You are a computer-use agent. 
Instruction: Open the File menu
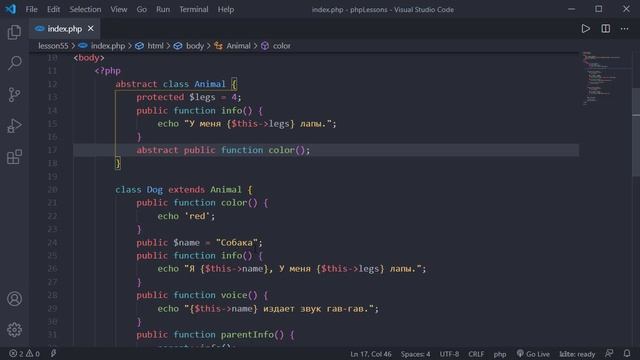tap(31, 9)
